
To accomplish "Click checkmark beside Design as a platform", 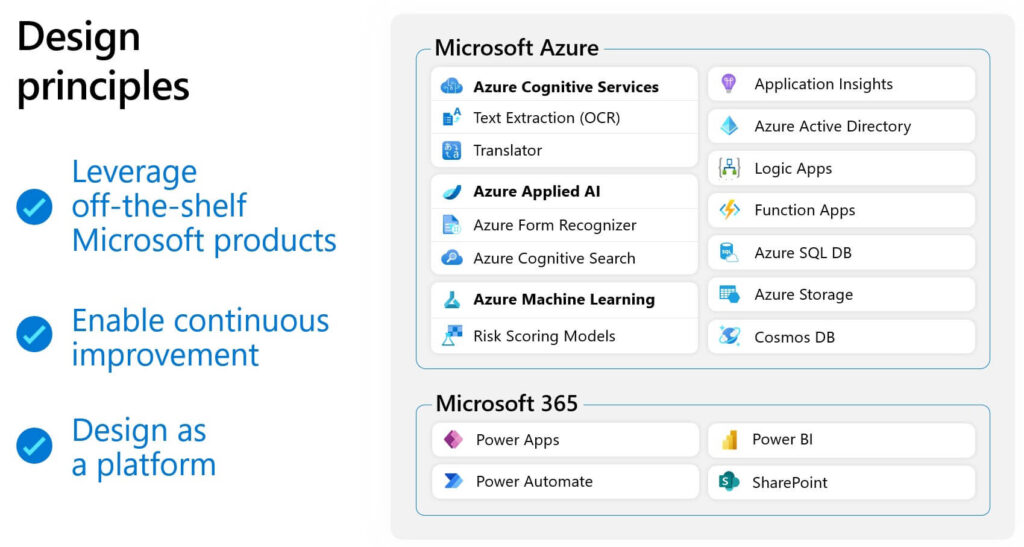I will (34, 446).
